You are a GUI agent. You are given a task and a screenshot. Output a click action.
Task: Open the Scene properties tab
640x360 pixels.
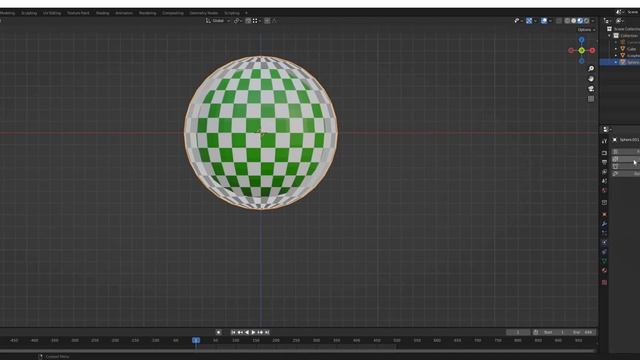604,181
